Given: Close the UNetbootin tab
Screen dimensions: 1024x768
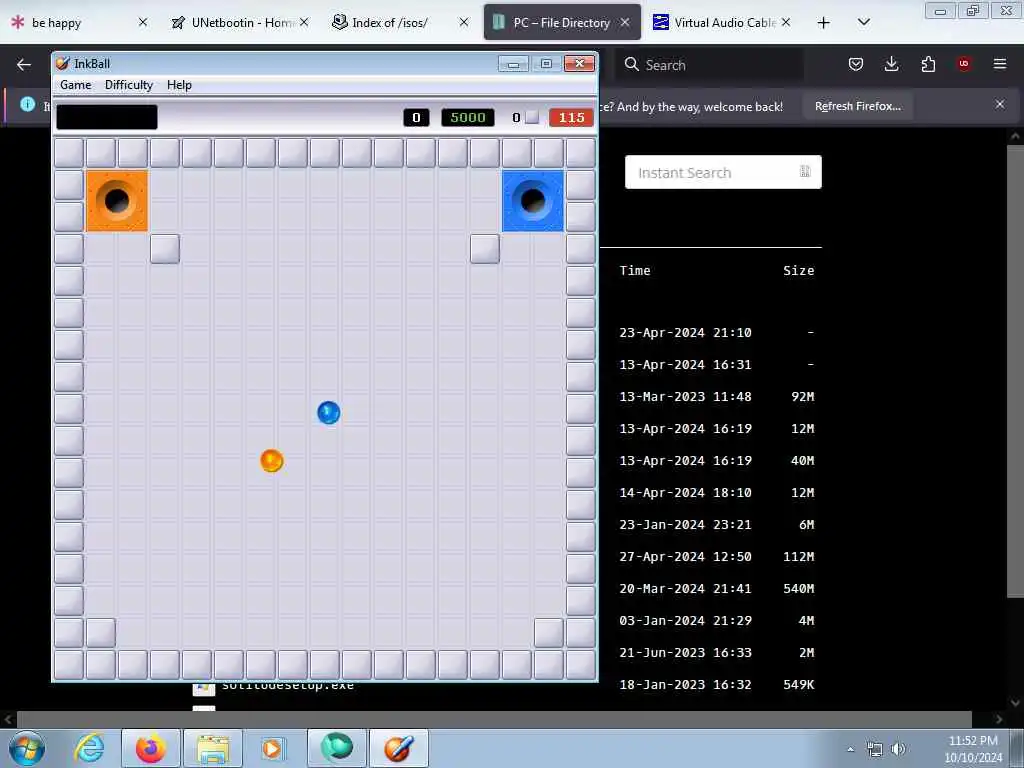Looking at the screenshot, I should [304, 23].
